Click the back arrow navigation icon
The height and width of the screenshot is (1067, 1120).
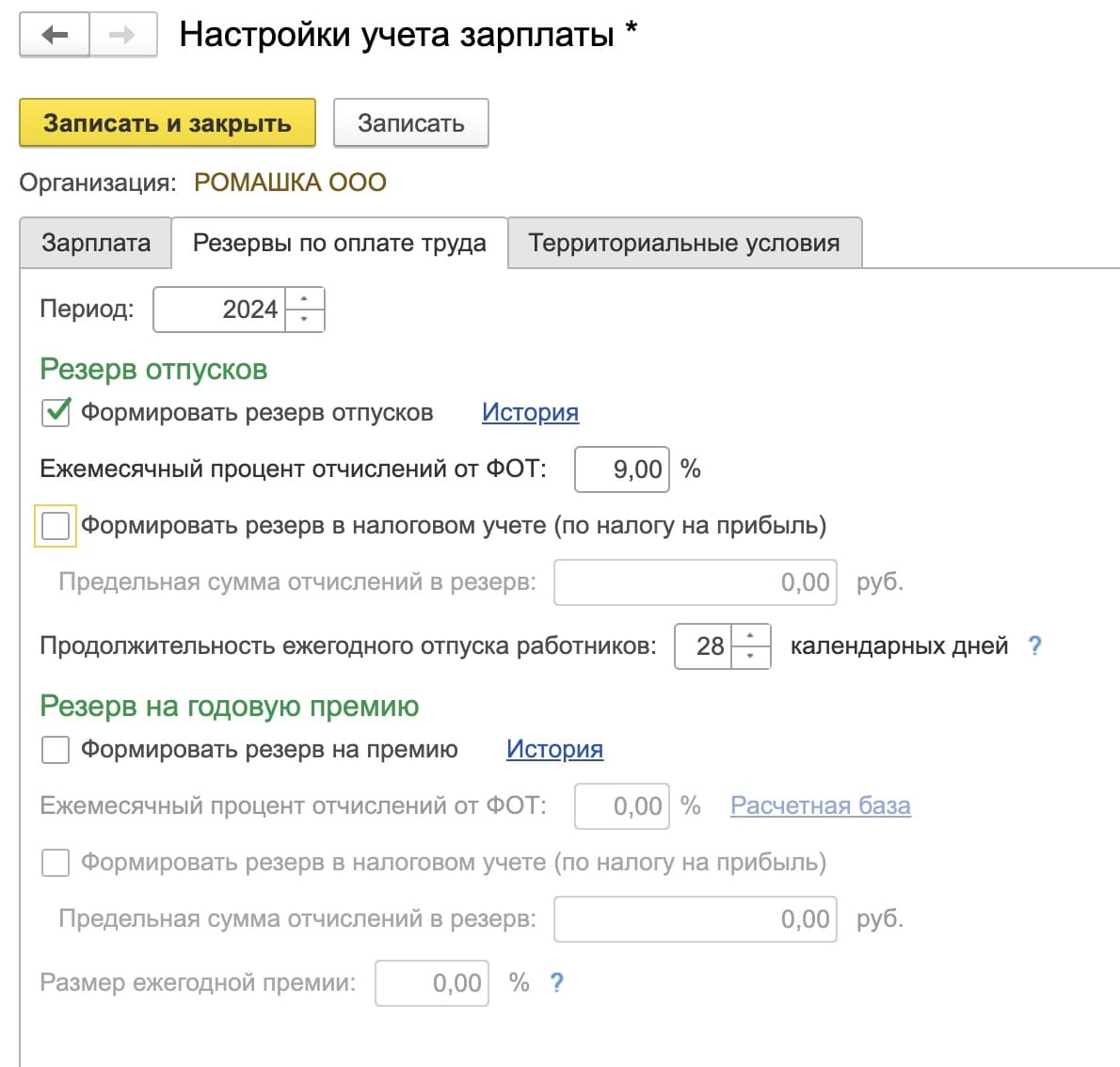tap(55, 36)
